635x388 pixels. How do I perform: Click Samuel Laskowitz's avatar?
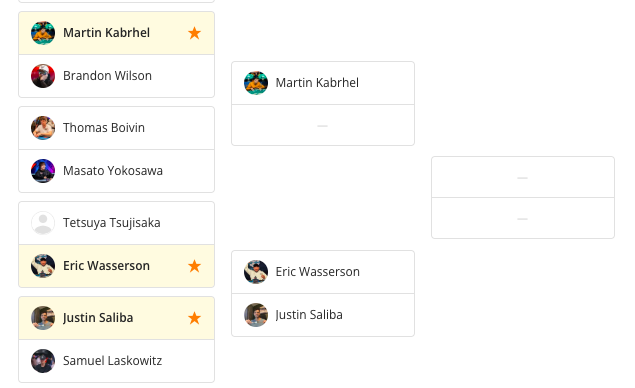pos(43,361)
